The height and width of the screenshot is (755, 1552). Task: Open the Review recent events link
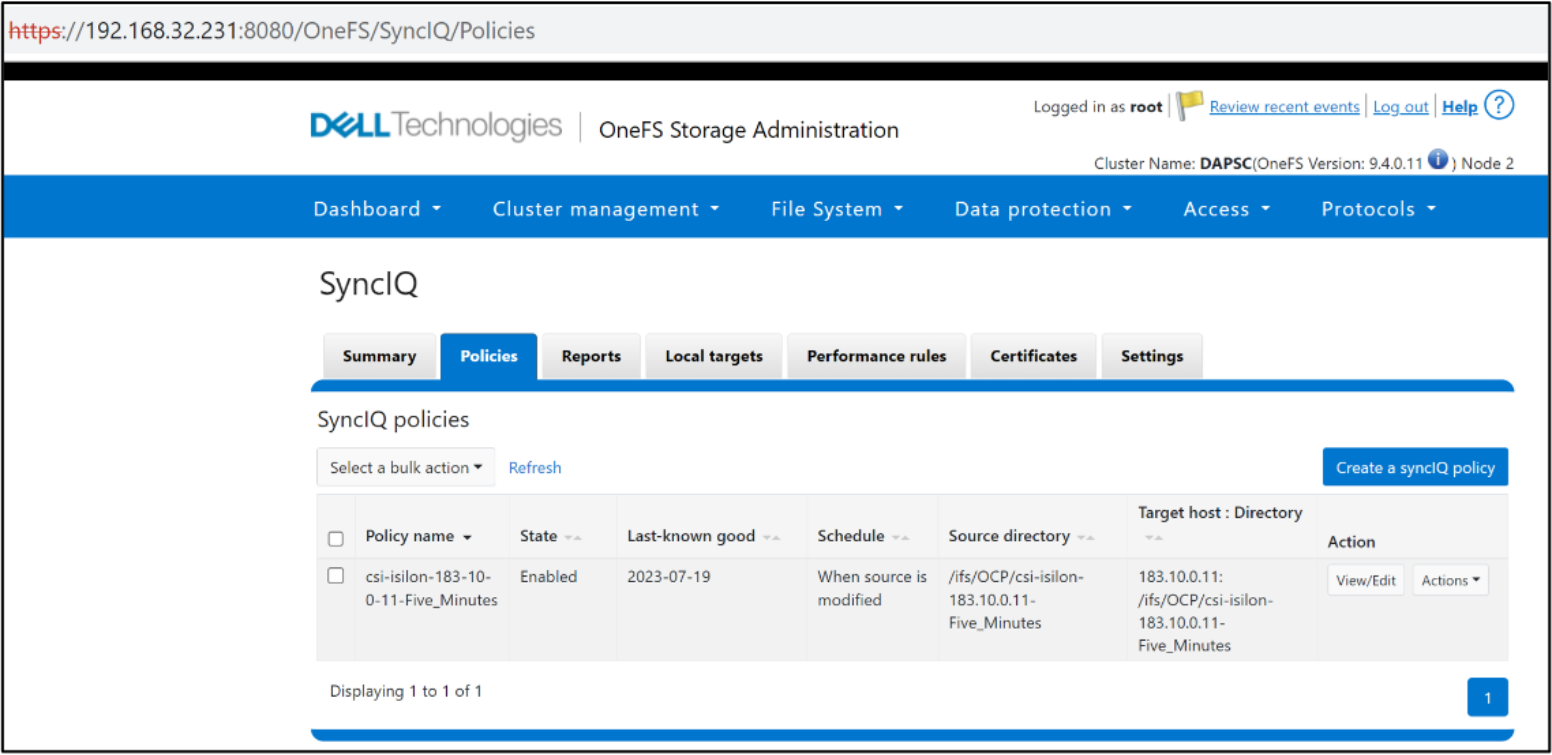1285,107
